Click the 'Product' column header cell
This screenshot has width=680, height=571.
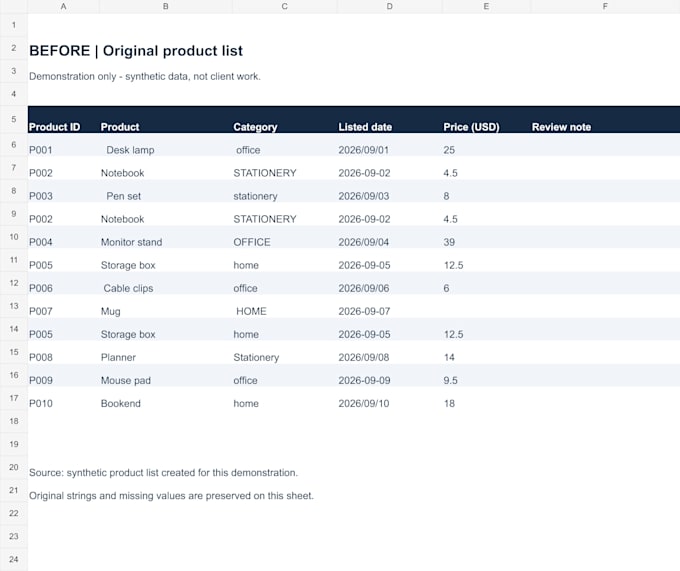click(166, 120)
